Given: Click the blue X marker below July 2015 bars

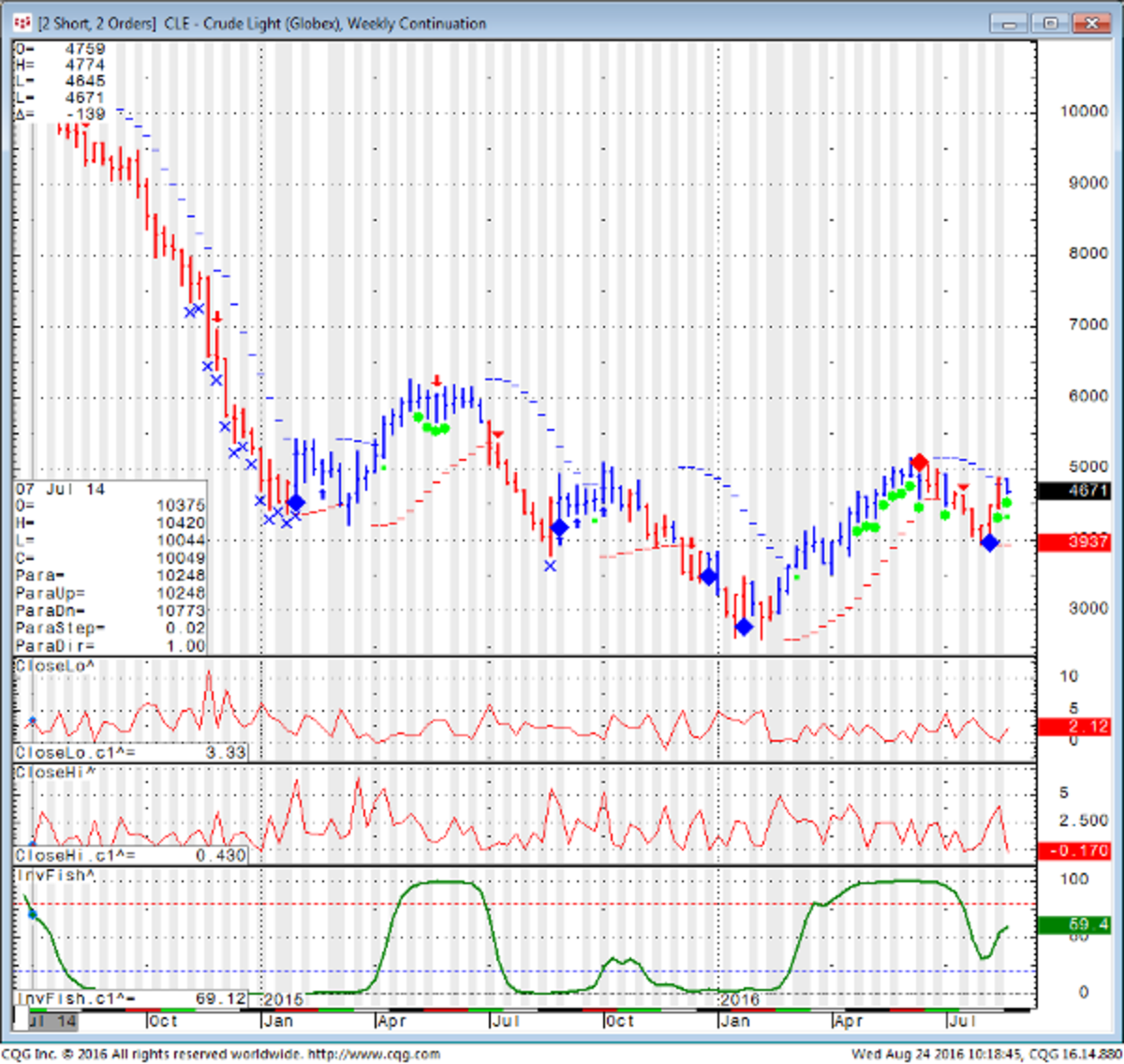Looking at the screenshot, I should click(x=550, y=566).
